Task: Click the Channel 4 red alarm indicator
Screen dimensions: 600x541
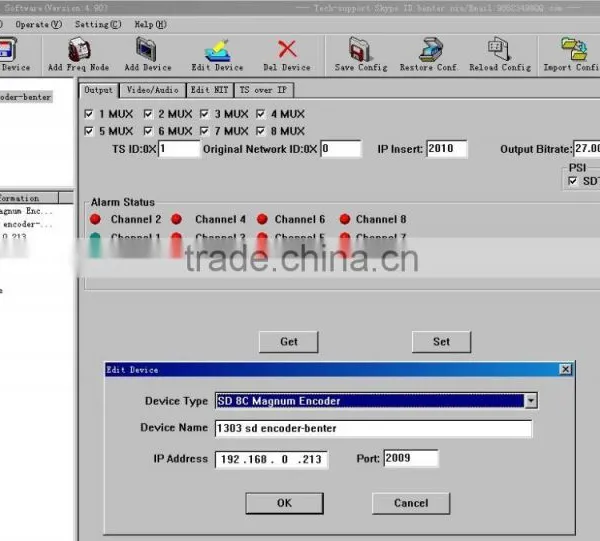Action: [x=176, y=219]
